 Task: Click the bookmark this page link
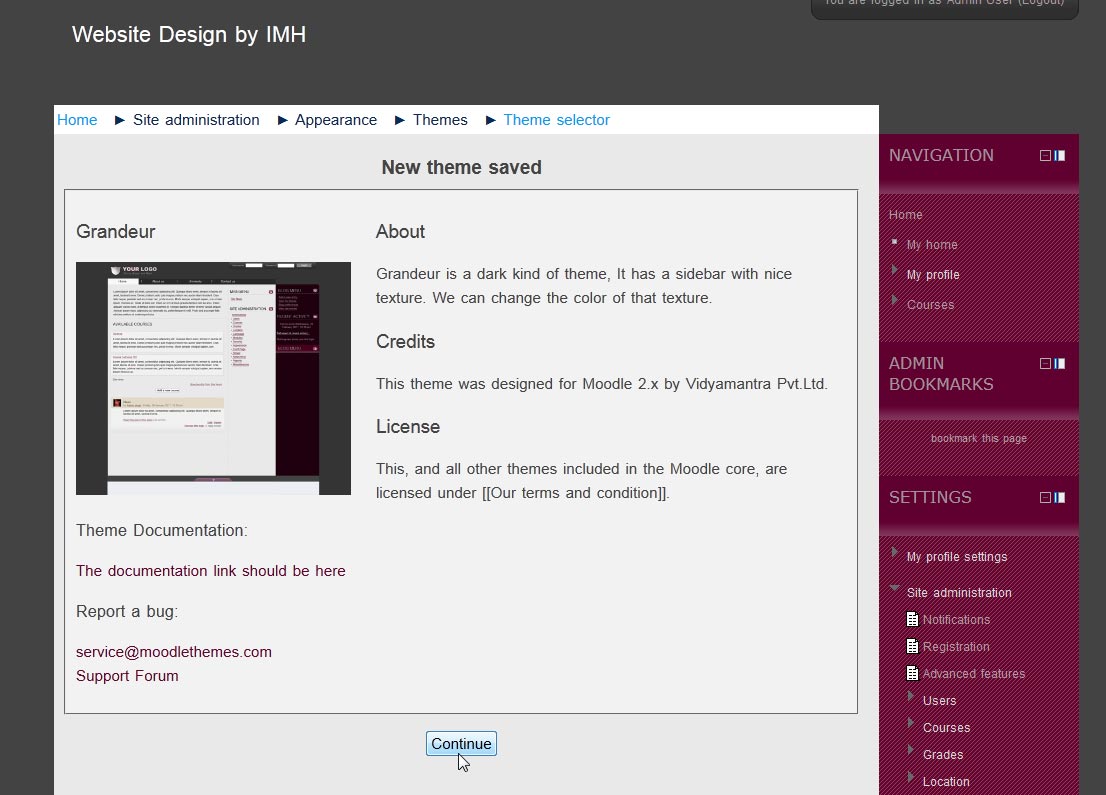(x=978, y=438)
